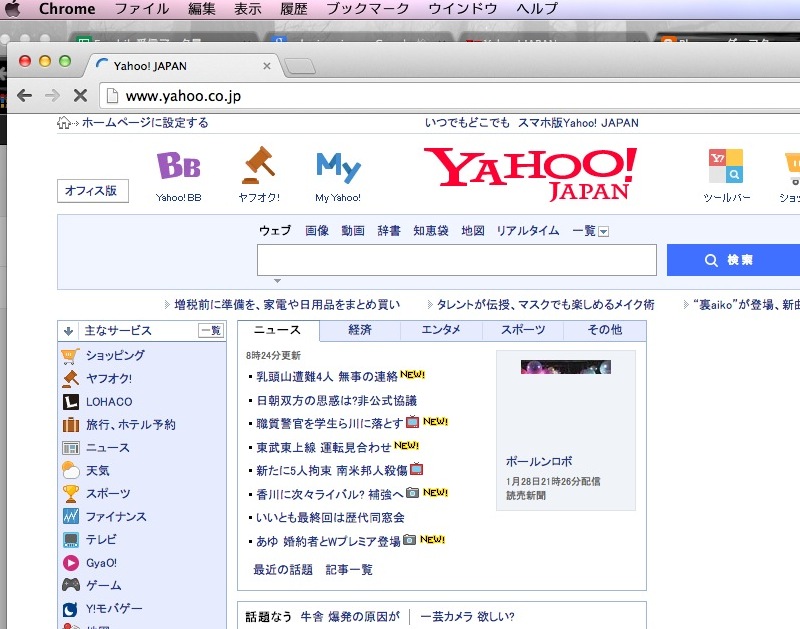
Task: Click the Chrome forward arrow
Action: (x=52, y=95)
